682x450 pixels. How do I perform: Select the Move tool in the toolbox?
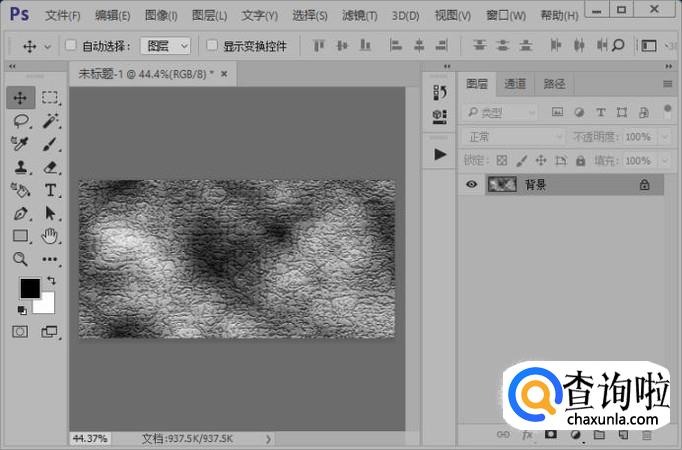20,98
